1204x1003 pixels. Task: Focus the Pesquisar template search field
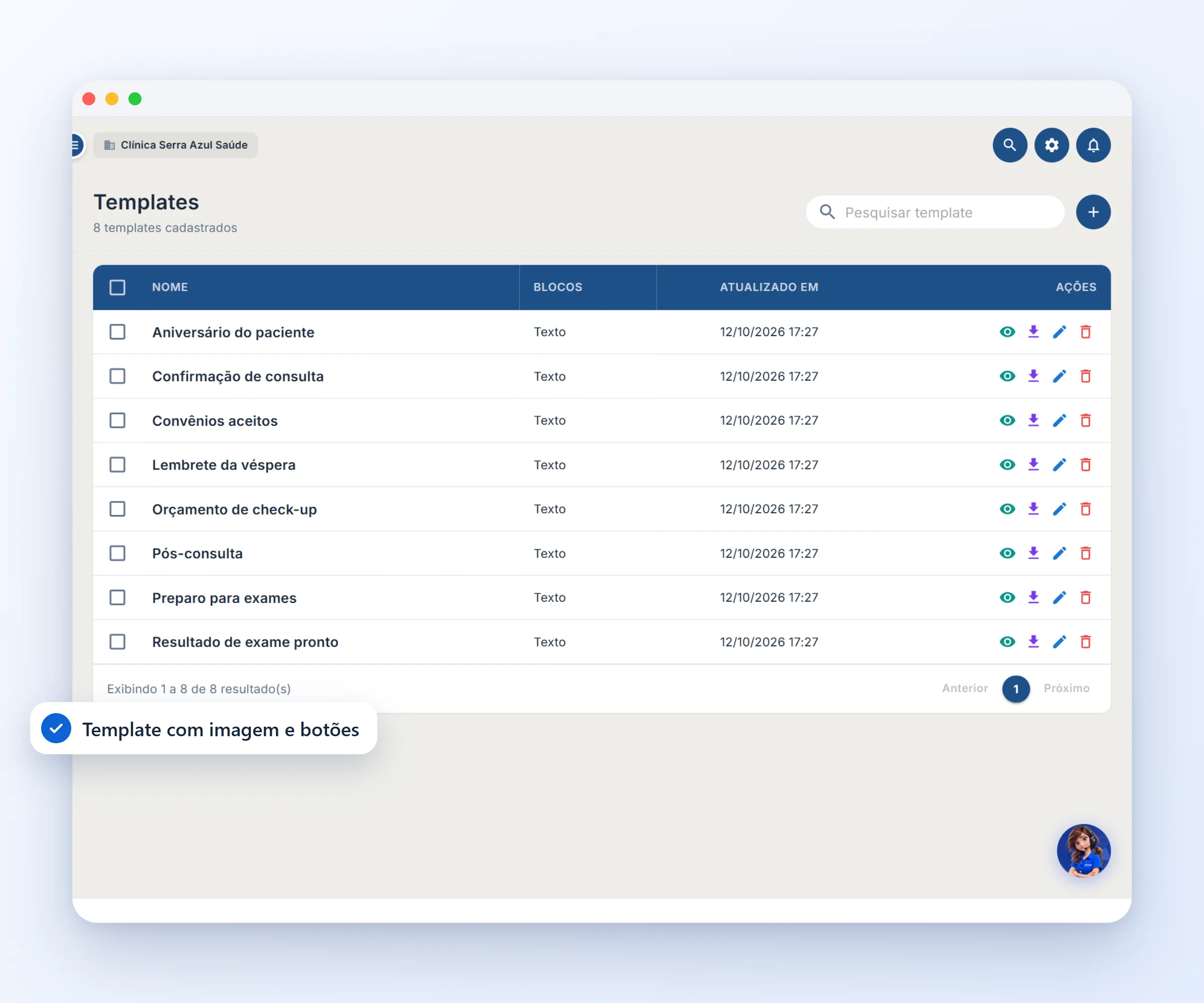pos(935,213)
